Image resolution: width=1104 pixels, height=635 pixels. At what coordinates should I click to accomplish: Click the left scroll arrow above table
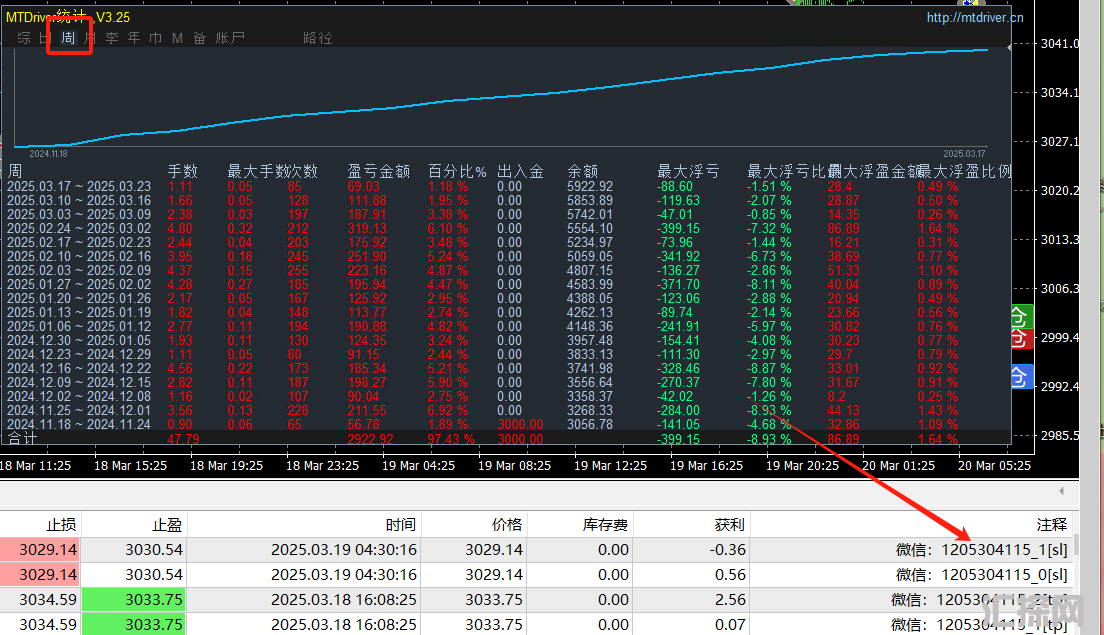[1062, 491]
